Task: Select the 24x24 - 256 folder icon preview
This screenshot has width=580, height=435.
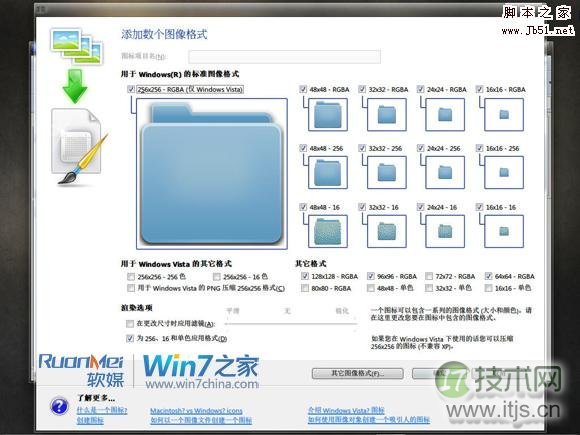Action: (445, 172)
